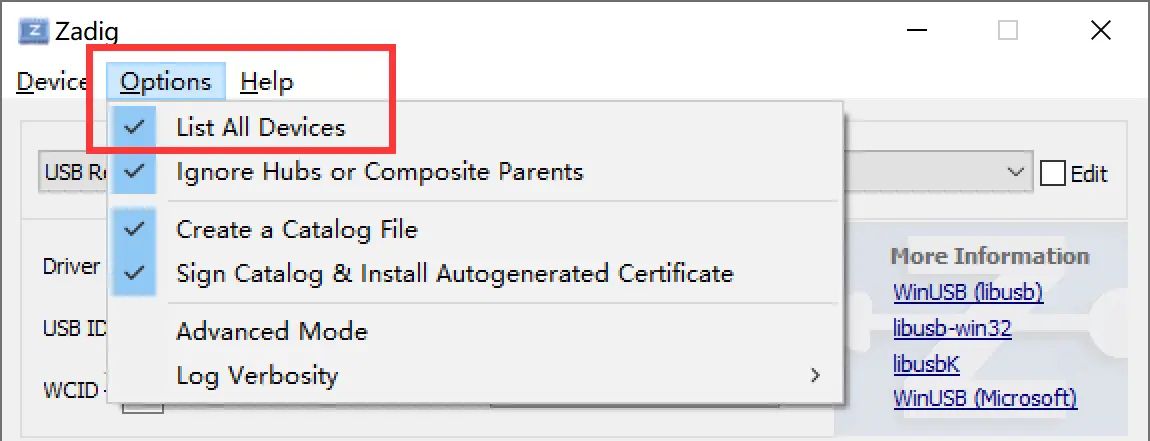Close the Options menu
Viewport: 1150px width, 441px height.
[166, 81]
